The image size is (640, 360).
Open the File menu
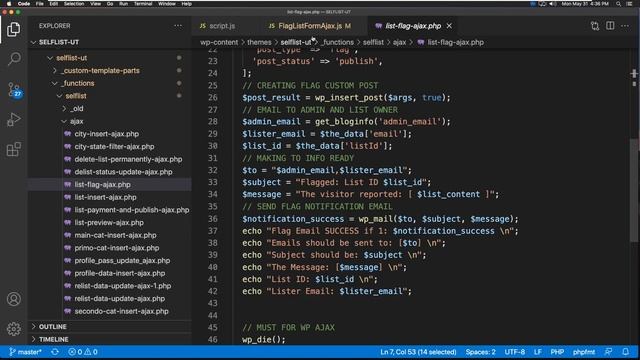(x=40, y=4)
